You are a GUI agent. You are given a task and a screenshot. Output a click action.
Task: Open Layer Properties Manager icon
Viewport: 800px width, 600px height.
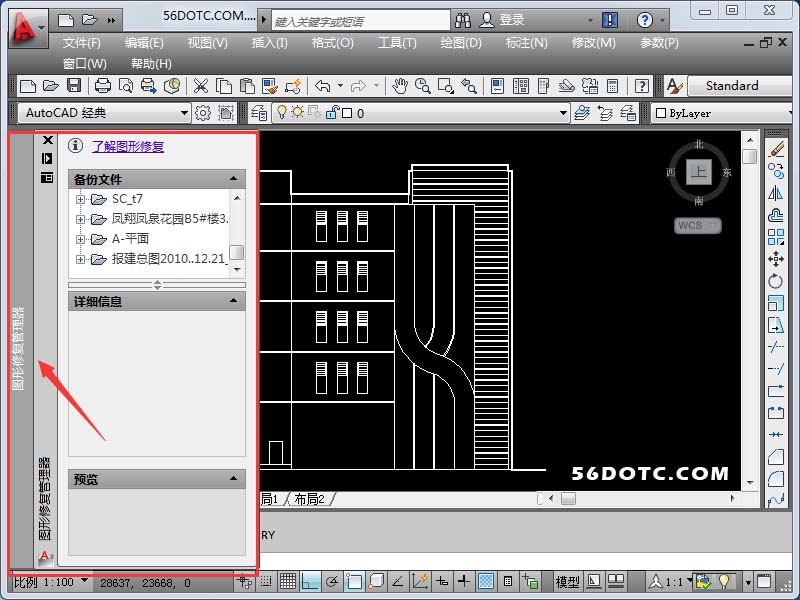tap(259, 113)
